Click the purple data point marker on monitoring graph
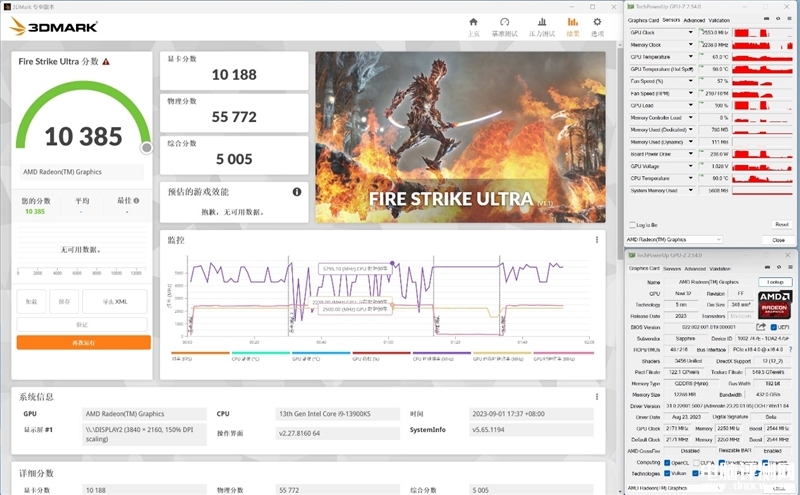The image size is (800, 495). point(392,263)
